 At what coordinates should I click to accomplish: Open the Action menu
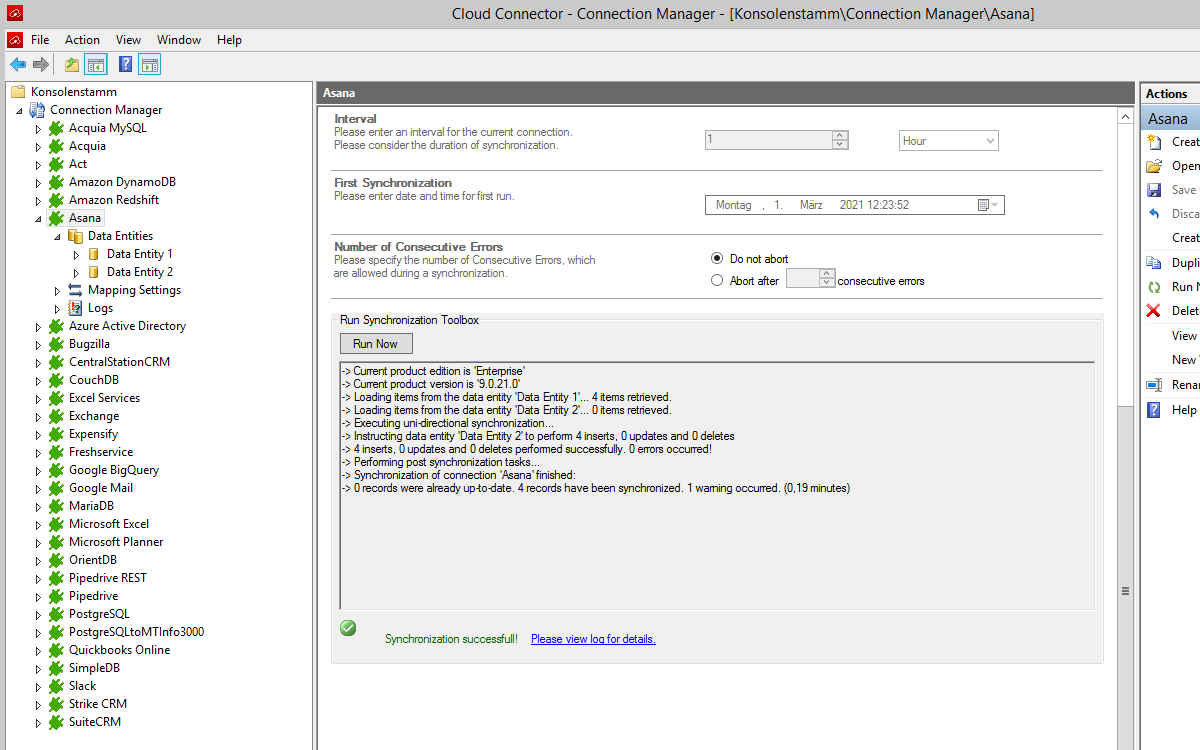coord(82,40)
